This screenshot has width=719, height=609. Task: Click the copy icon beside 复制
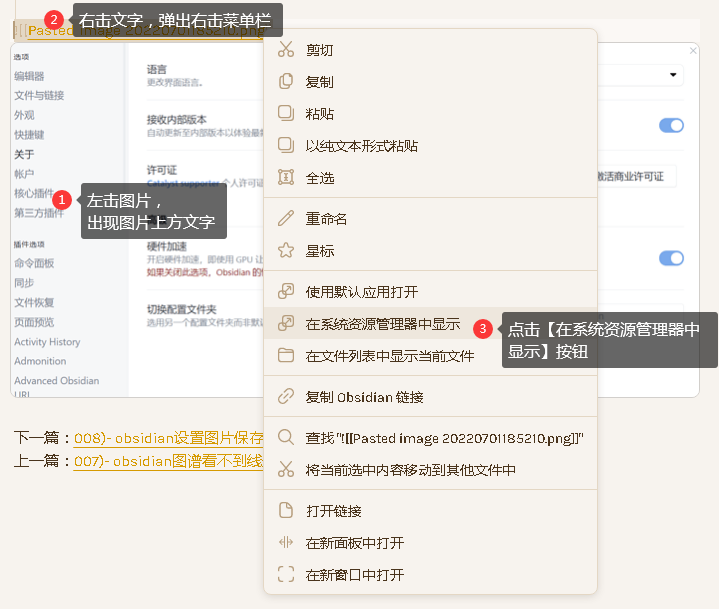pos(286,81)
